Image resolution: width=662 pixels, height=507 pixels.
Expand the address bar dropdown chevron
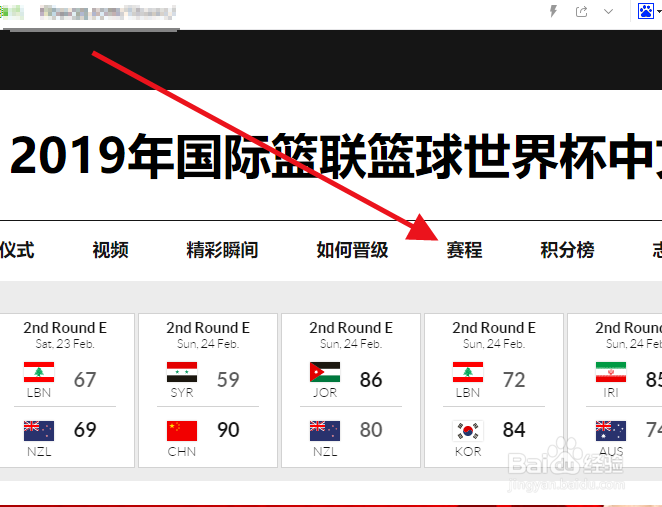click(608, 11)
